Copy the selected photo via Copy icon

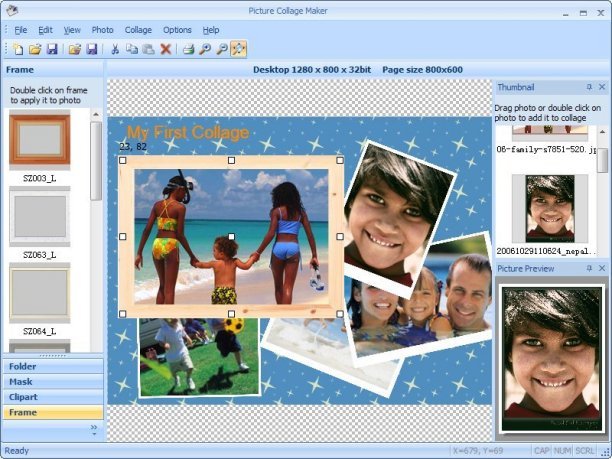[x=132, y=49]
